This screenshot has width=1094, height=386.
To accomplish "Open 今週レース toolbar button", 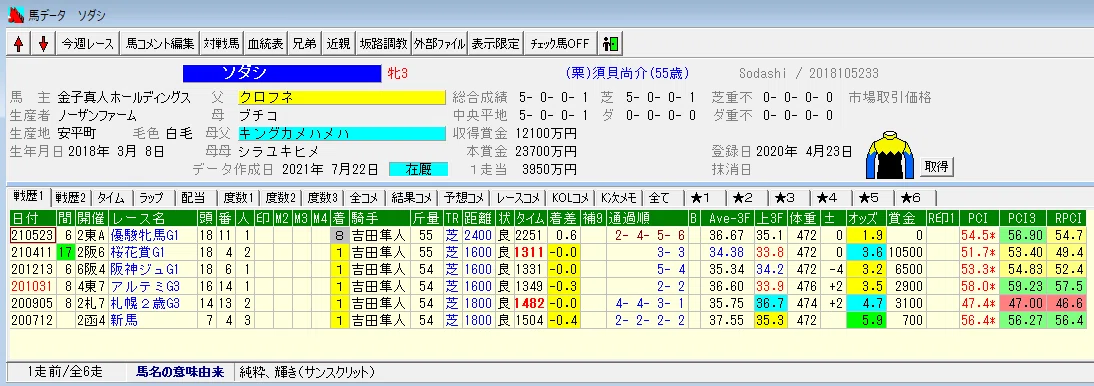I will point(88,44).
